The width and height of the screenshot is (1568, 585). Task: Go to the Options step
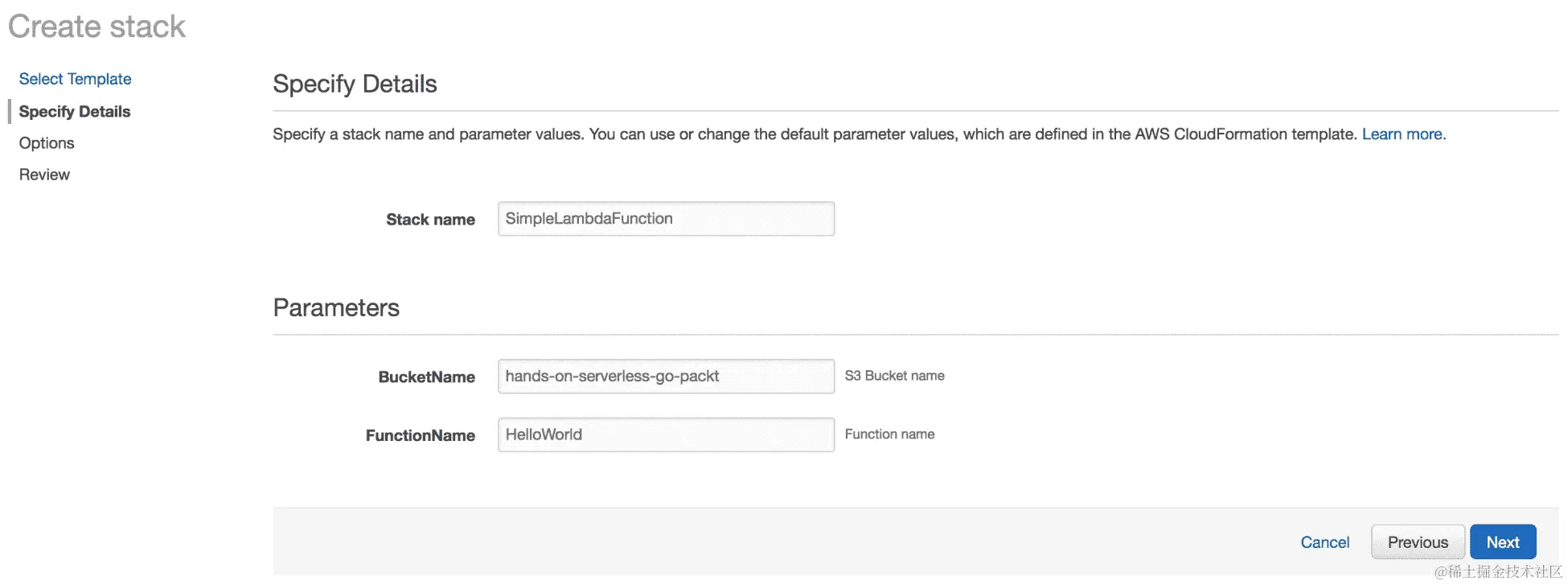click(x=47, y=143)
